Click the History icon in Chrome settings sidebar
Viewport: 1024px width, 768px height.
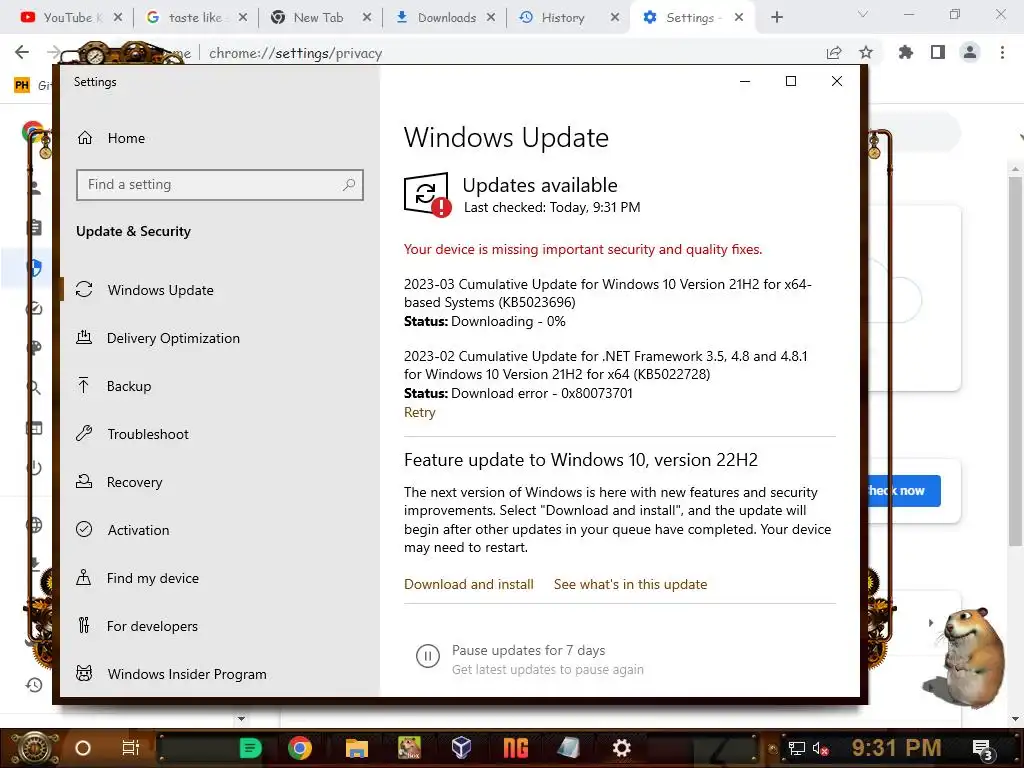(34, 684)
